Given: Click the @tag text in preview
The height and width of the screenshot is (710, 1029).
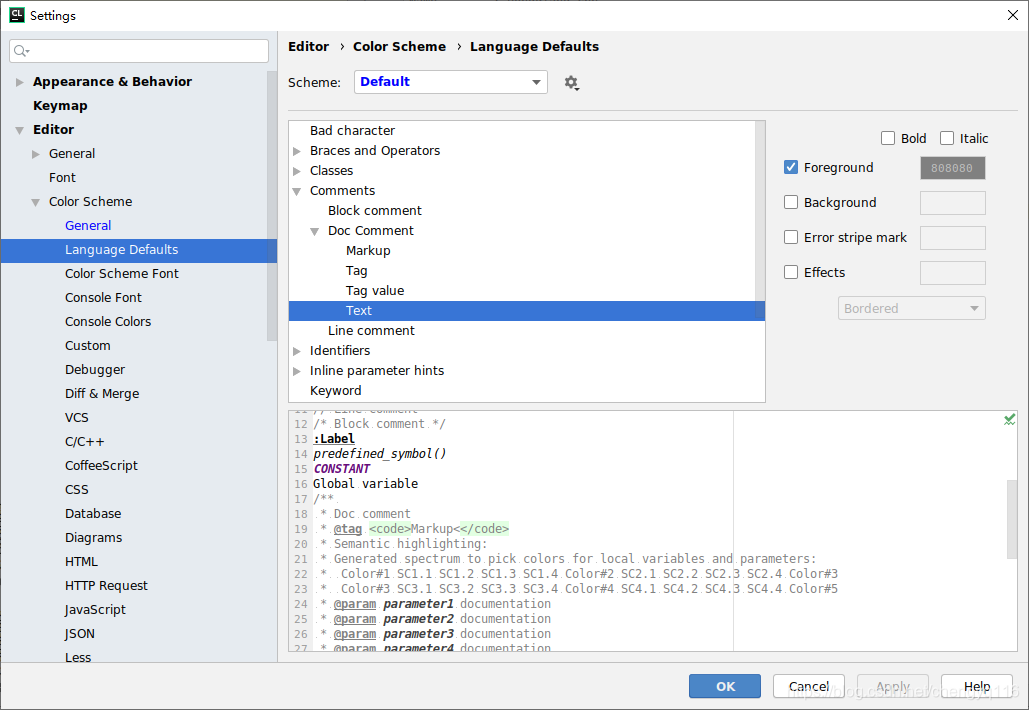Looking at the screenshot, I should 348,529.
